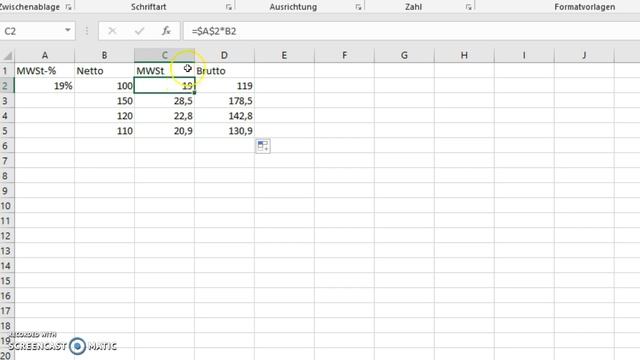Select row 5 header

coord(7,131)
